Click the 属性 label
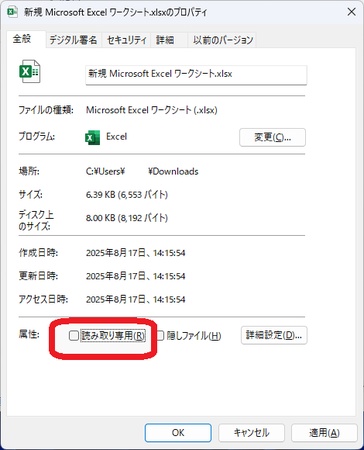Screen dimensions: 364x450 (x=29, y=334)
